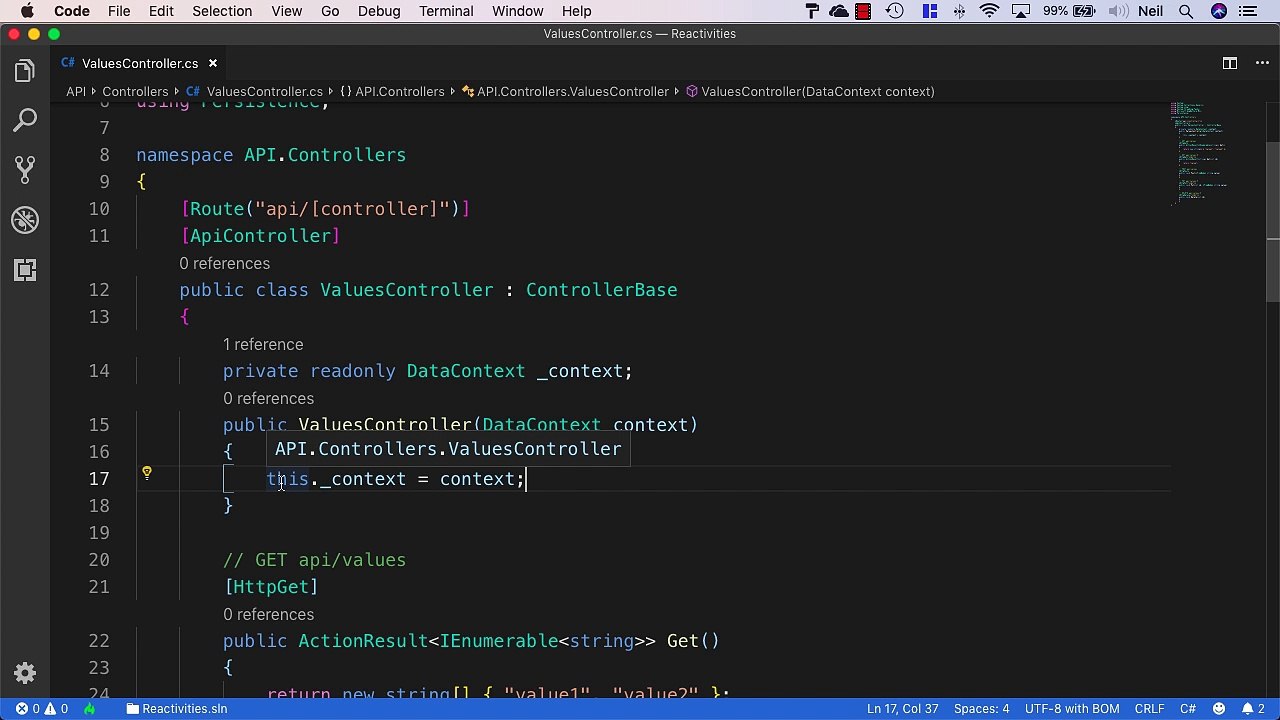Close the ValuesController.cs tab

click(212, 63)
